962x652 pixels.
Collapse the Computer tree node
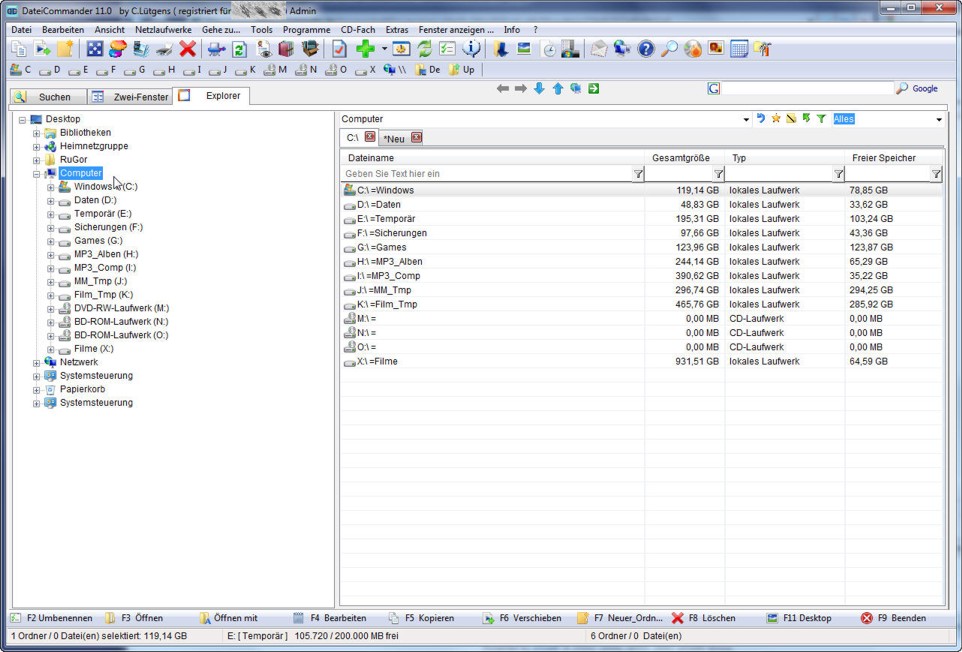(x=37, y=174)
